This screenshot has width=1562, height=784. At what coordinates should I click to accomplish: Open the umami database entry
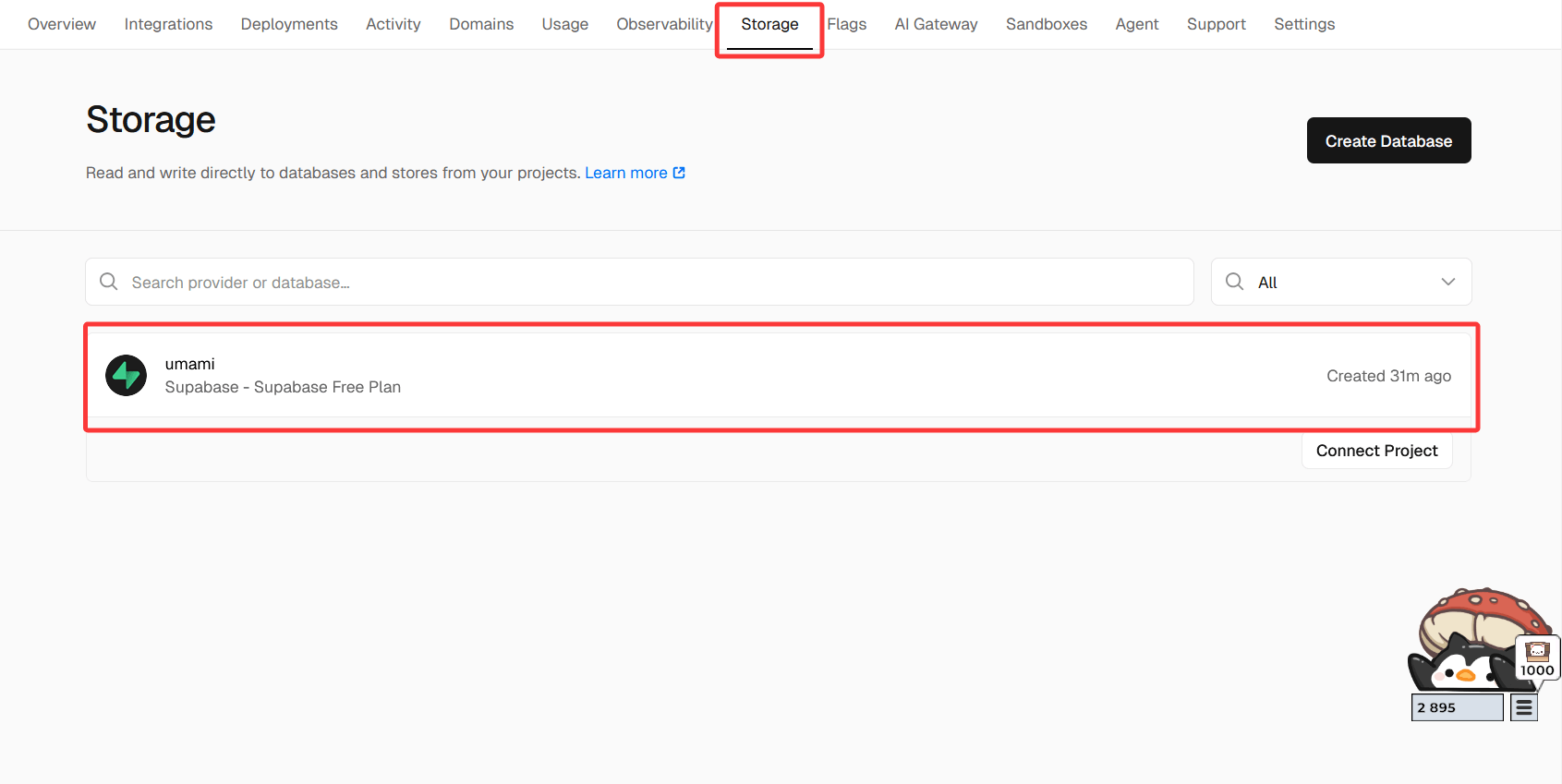(739, 376)
